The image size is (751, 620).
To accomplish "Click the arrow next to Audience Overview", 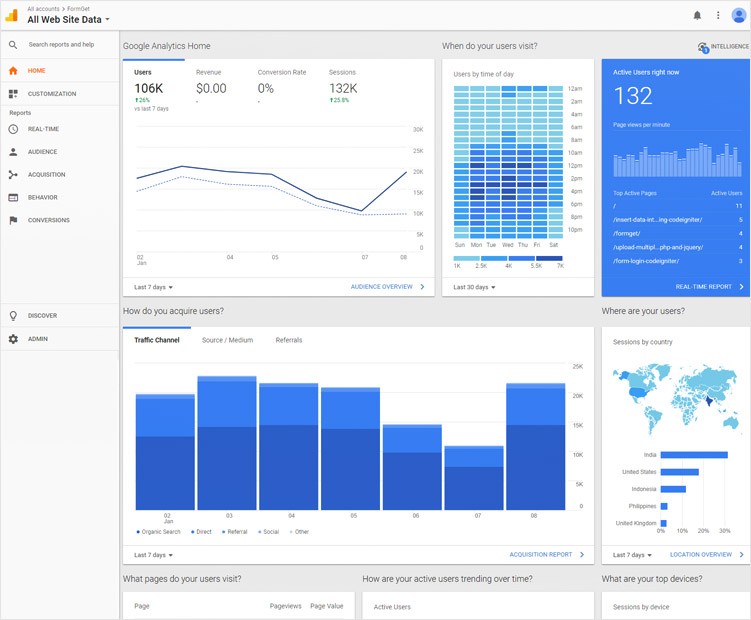I will point(422,287).
